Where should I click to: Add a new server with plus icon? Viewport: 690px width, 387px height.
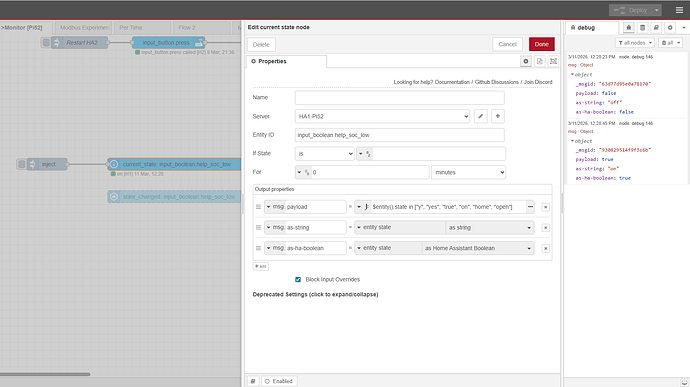coord(498,116)
